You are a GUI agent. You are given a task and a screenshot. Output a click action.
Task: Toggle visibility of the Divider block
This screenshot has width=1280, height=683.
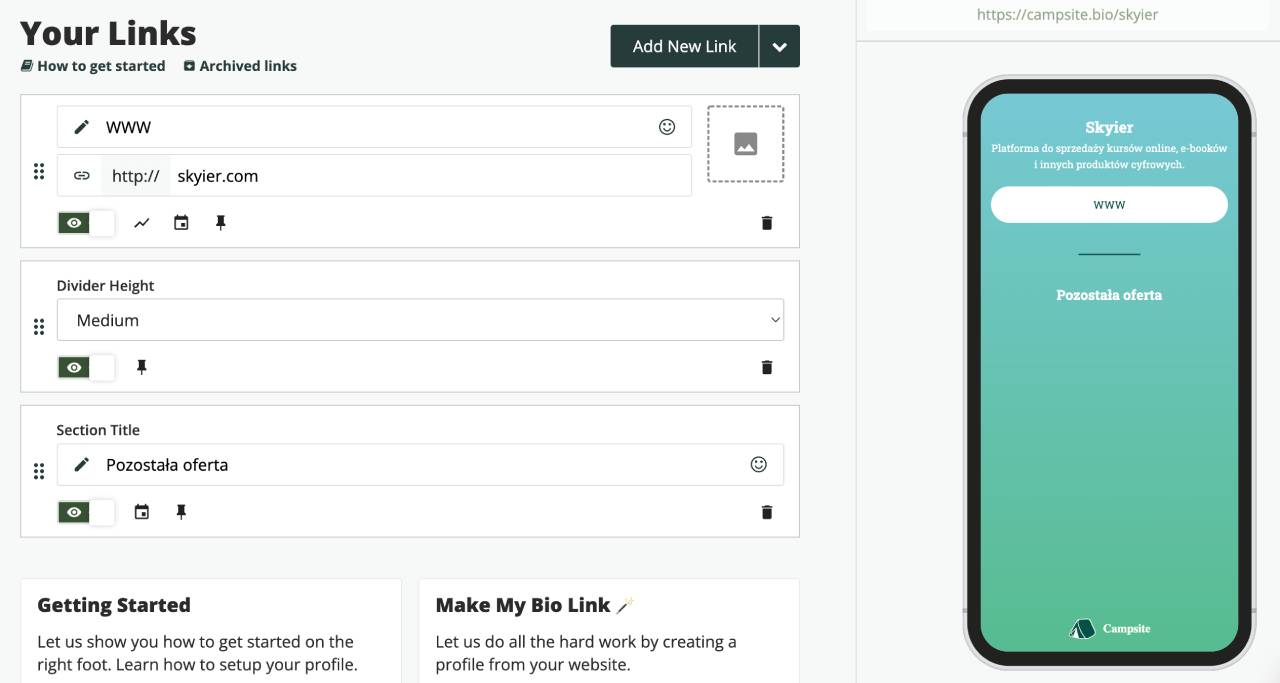[86, 367]
